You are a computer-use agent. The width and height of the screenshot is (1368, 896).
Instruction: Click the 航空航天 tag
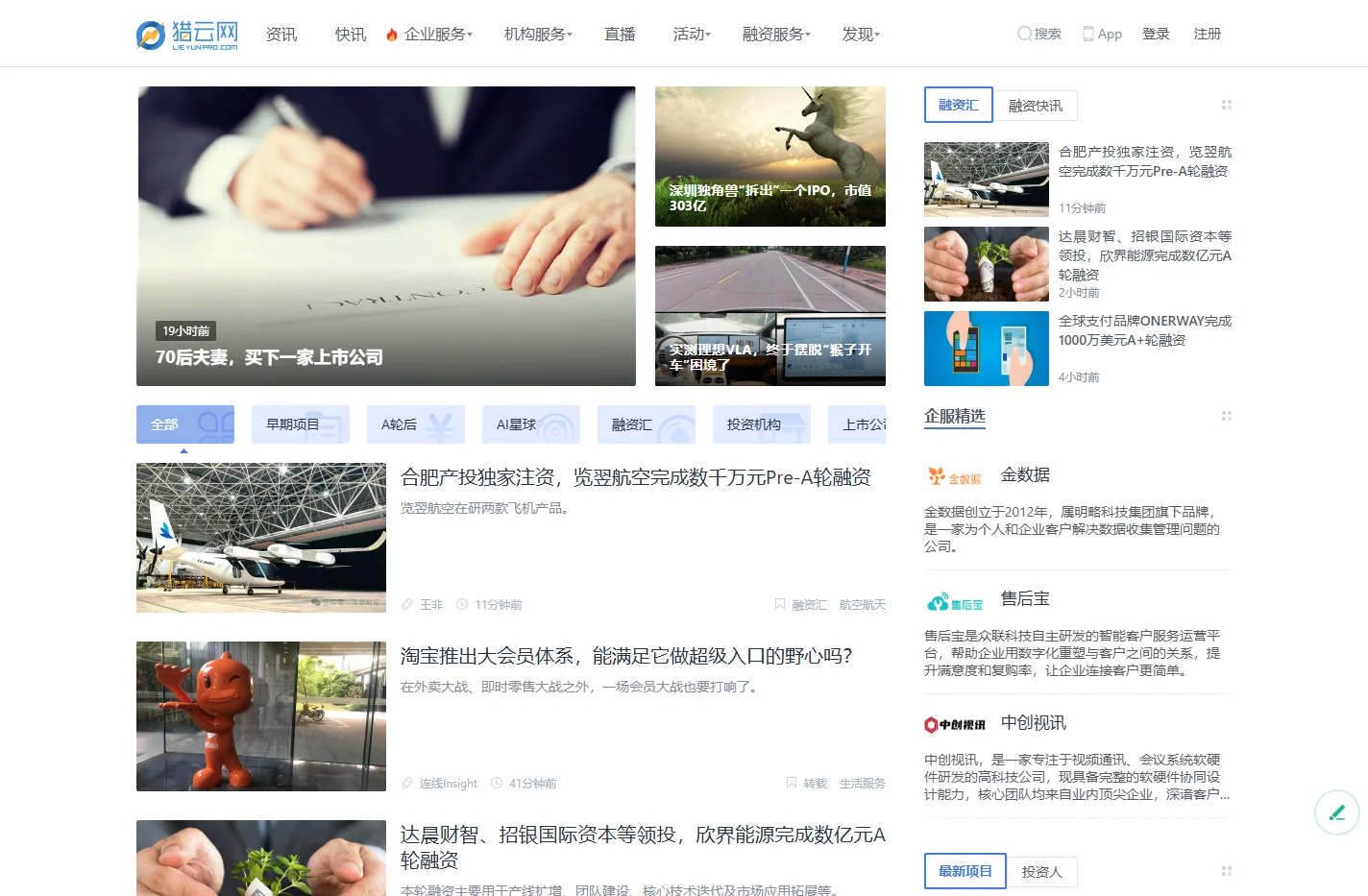click(x=863, y=604)
